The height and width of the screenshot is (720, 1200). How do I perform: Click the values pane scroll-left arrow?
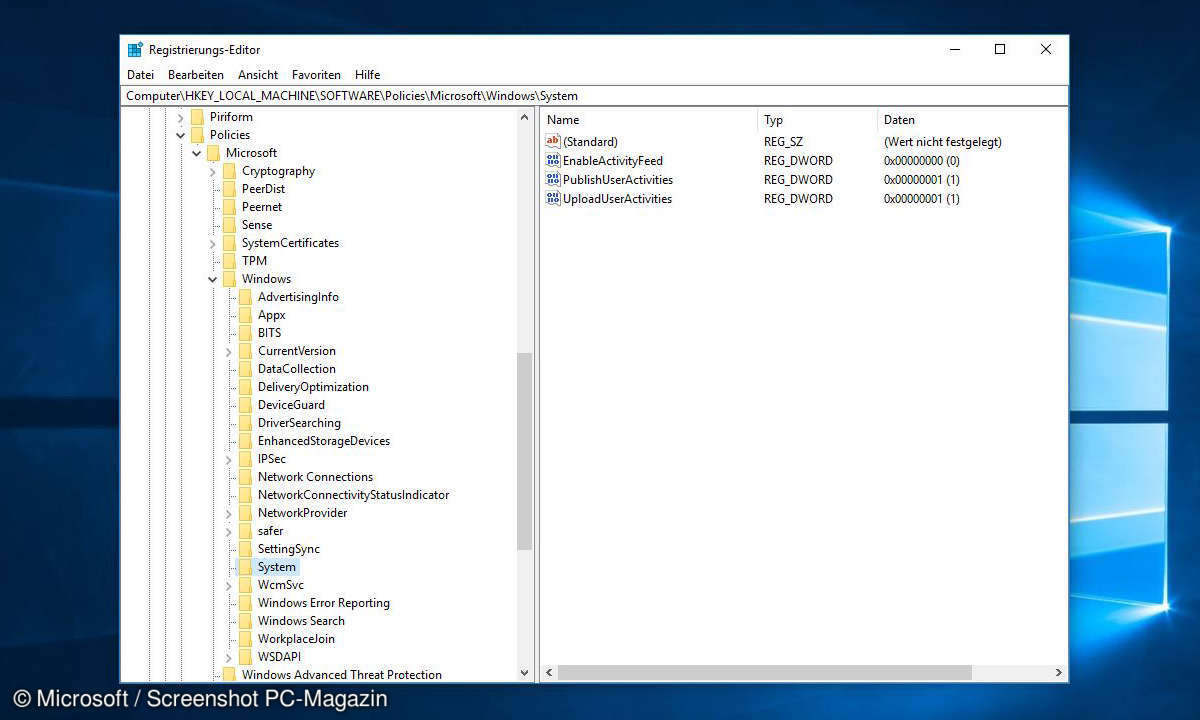coord(549,674)
